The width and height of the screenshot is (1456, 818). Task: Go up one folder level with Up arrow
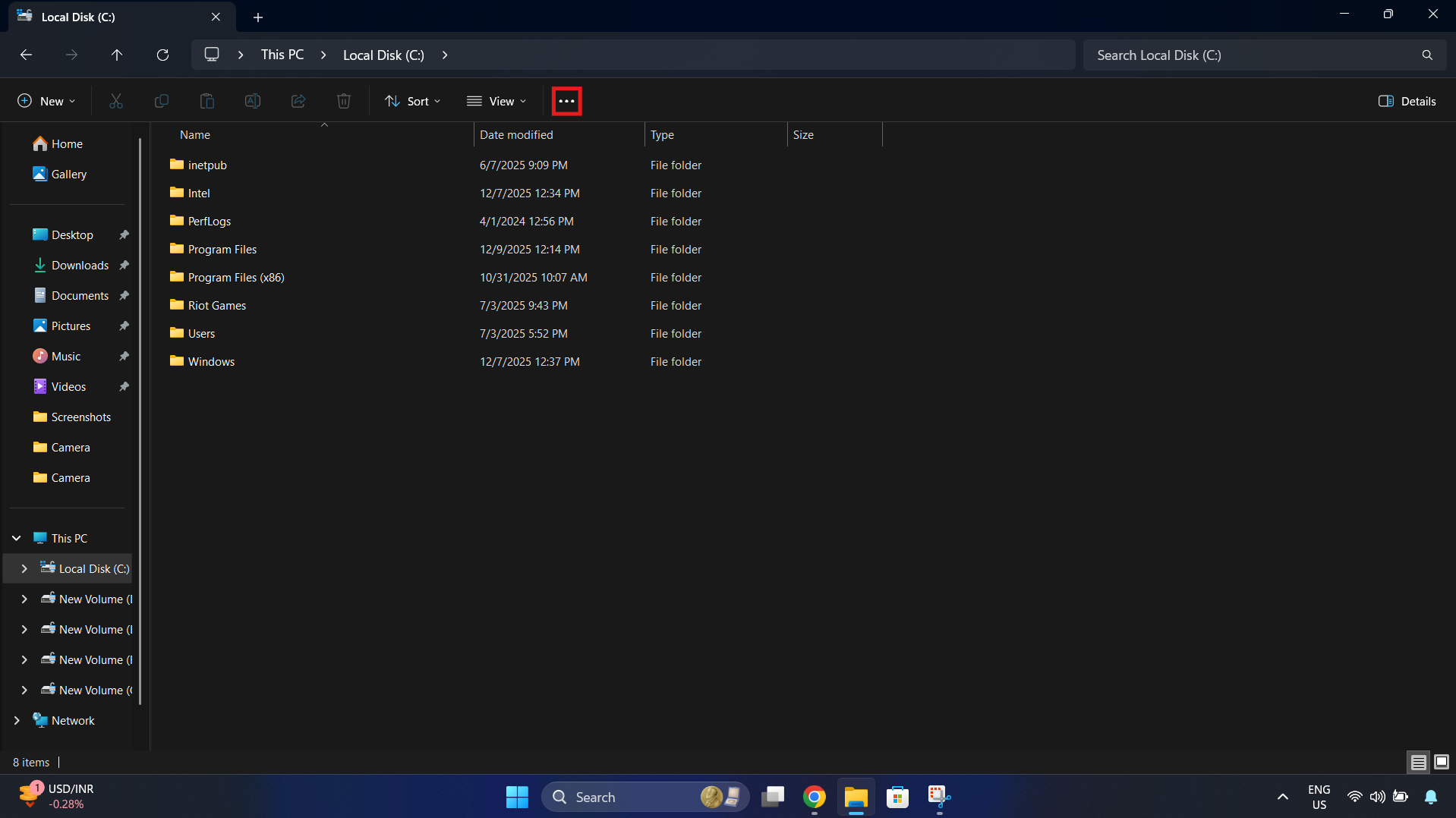[x=116, y=55]
